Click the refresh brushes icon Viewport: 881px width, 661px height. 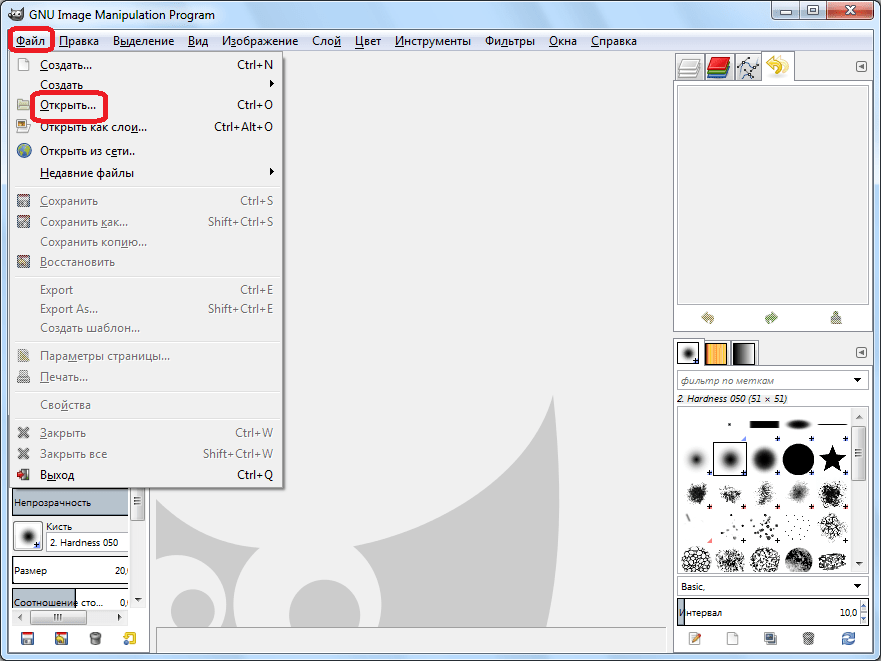click(x=849, y=638)
